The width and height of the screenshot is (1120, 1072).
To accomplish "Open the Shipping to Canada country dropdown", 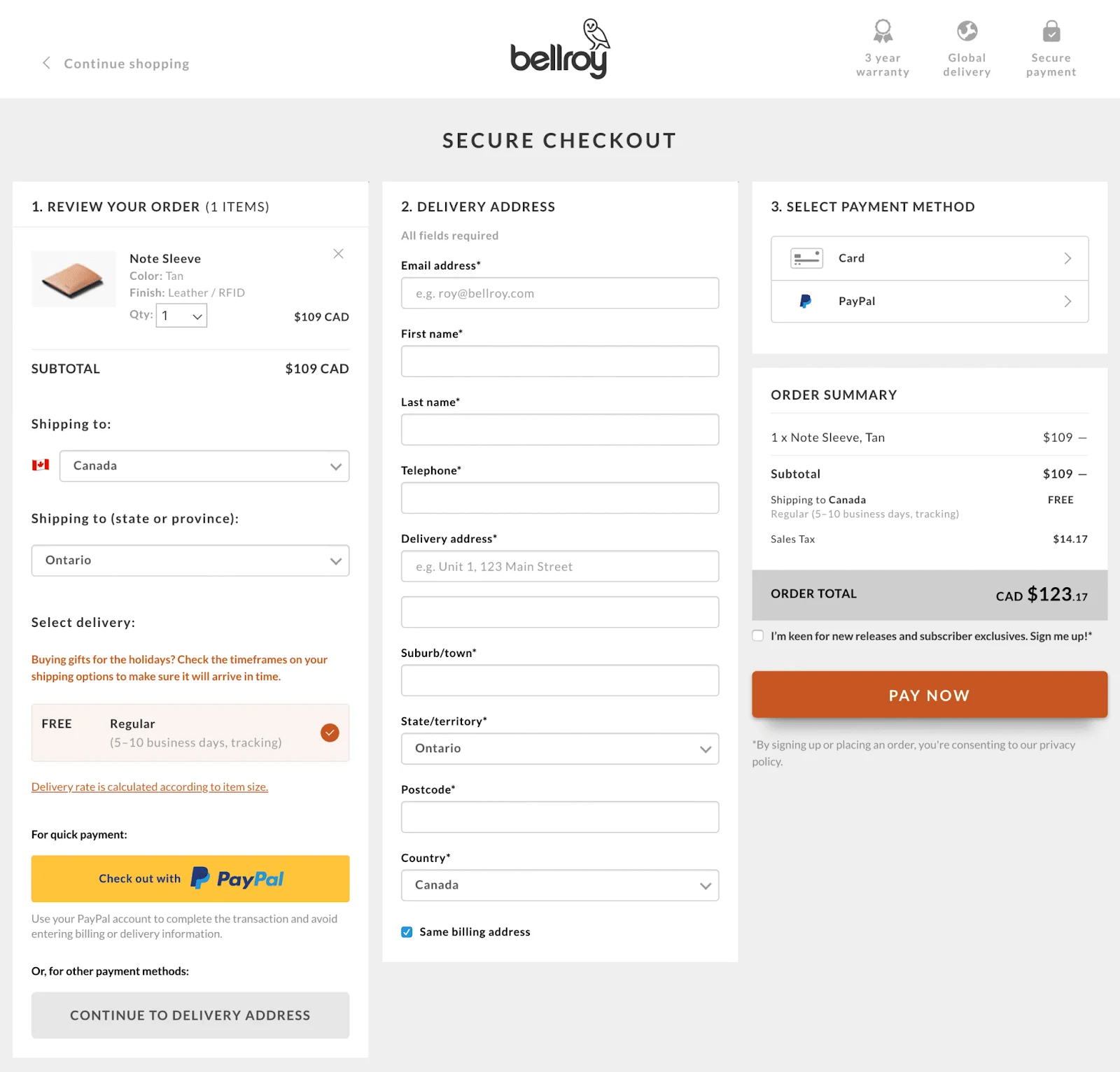I will click(204, 465).
